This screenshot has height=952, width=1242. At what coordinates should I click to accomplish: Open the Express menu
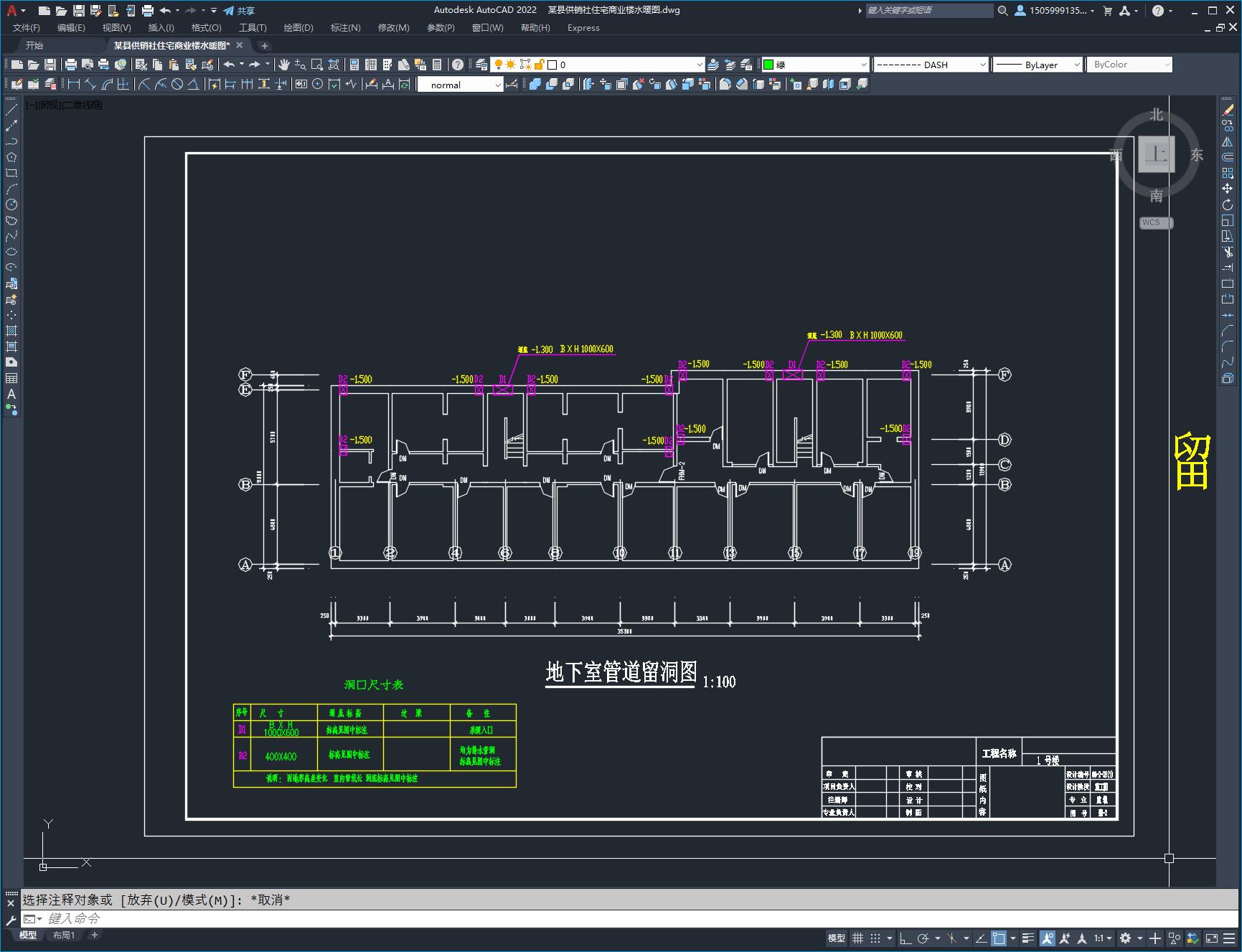pyautogui.click(x=583, y=27)
